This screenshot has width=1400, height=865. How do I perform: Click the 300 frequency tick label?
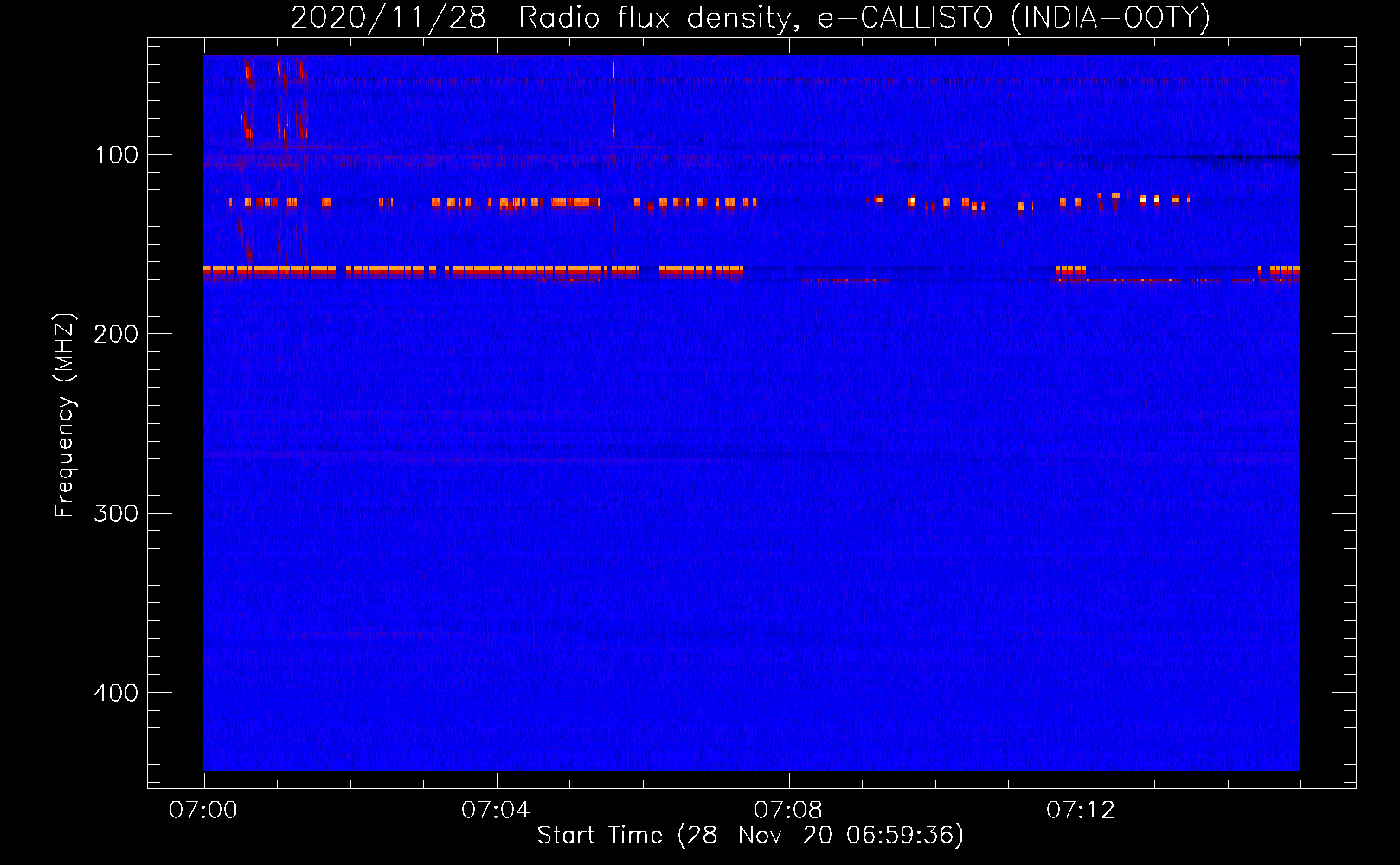click(x=116, y=513)
